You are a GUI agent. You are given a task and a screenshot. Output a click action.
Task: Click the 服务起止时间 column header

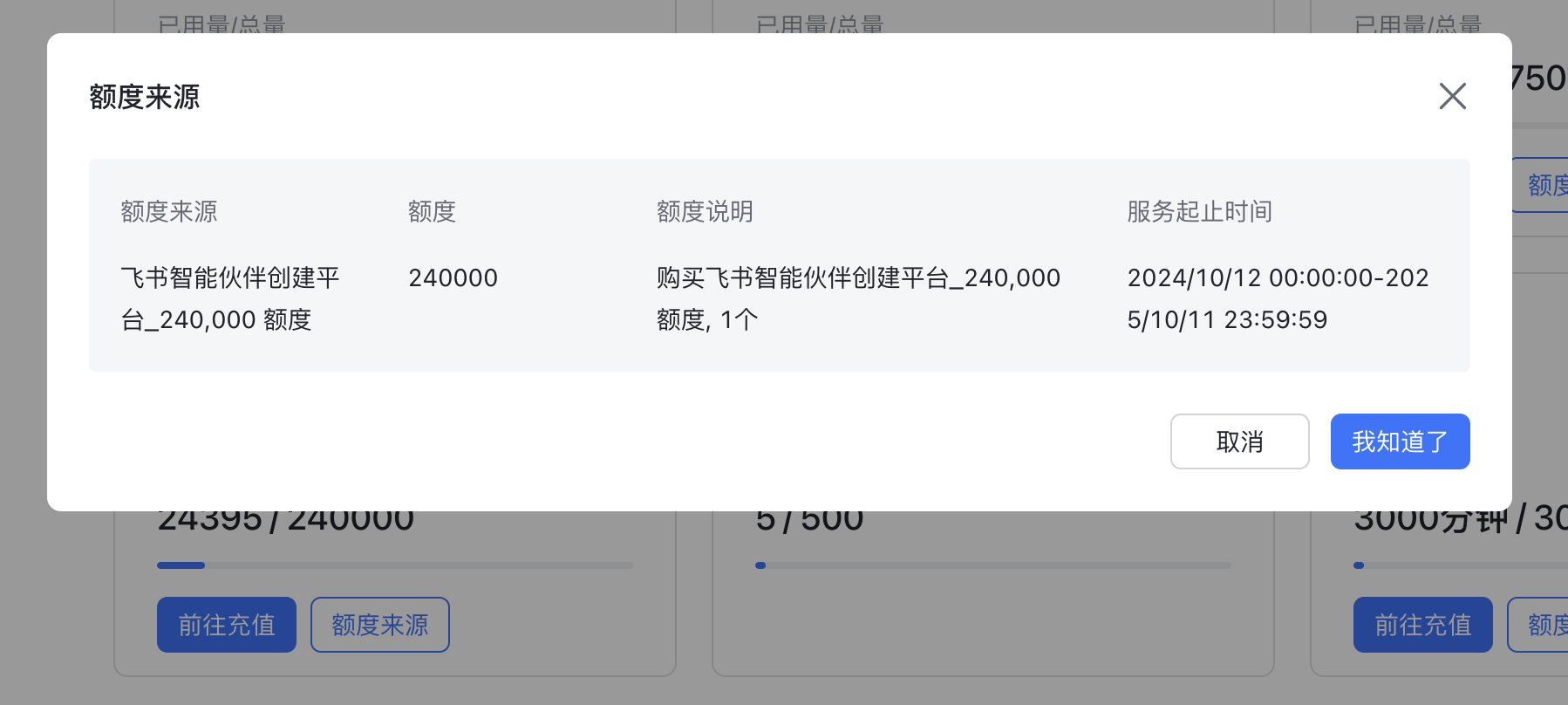(x=1199, y=211)
